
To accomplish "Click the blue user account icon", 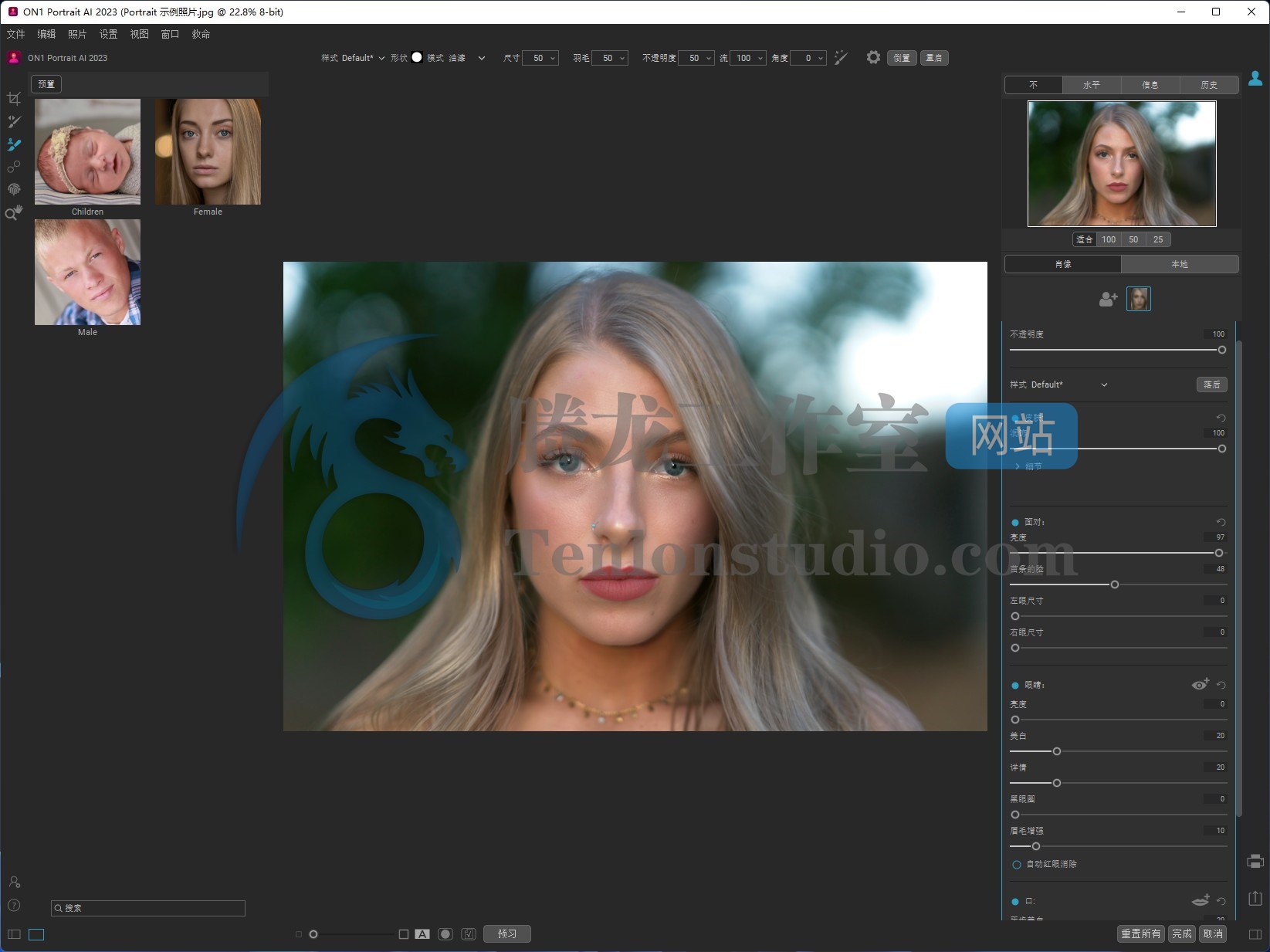I will click(1255, 78).
